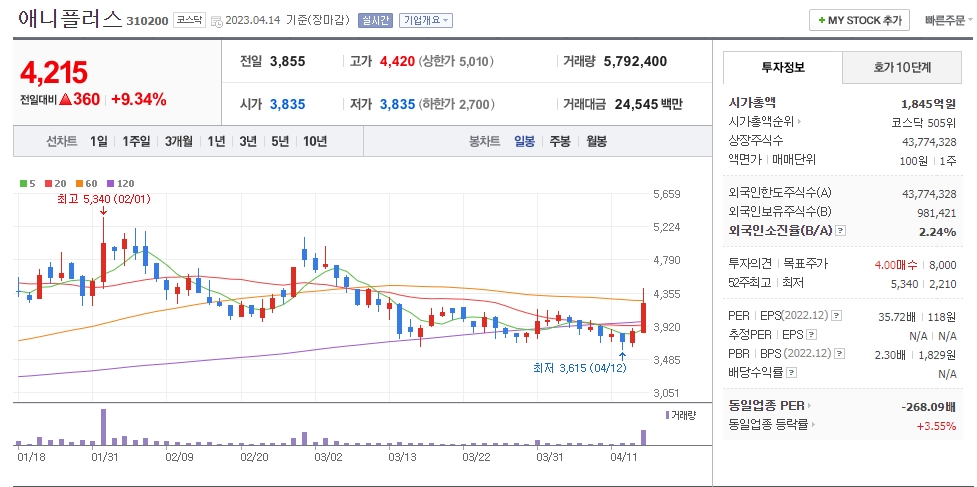Toggle the 실시간 real-time button

tap(374, 20)
